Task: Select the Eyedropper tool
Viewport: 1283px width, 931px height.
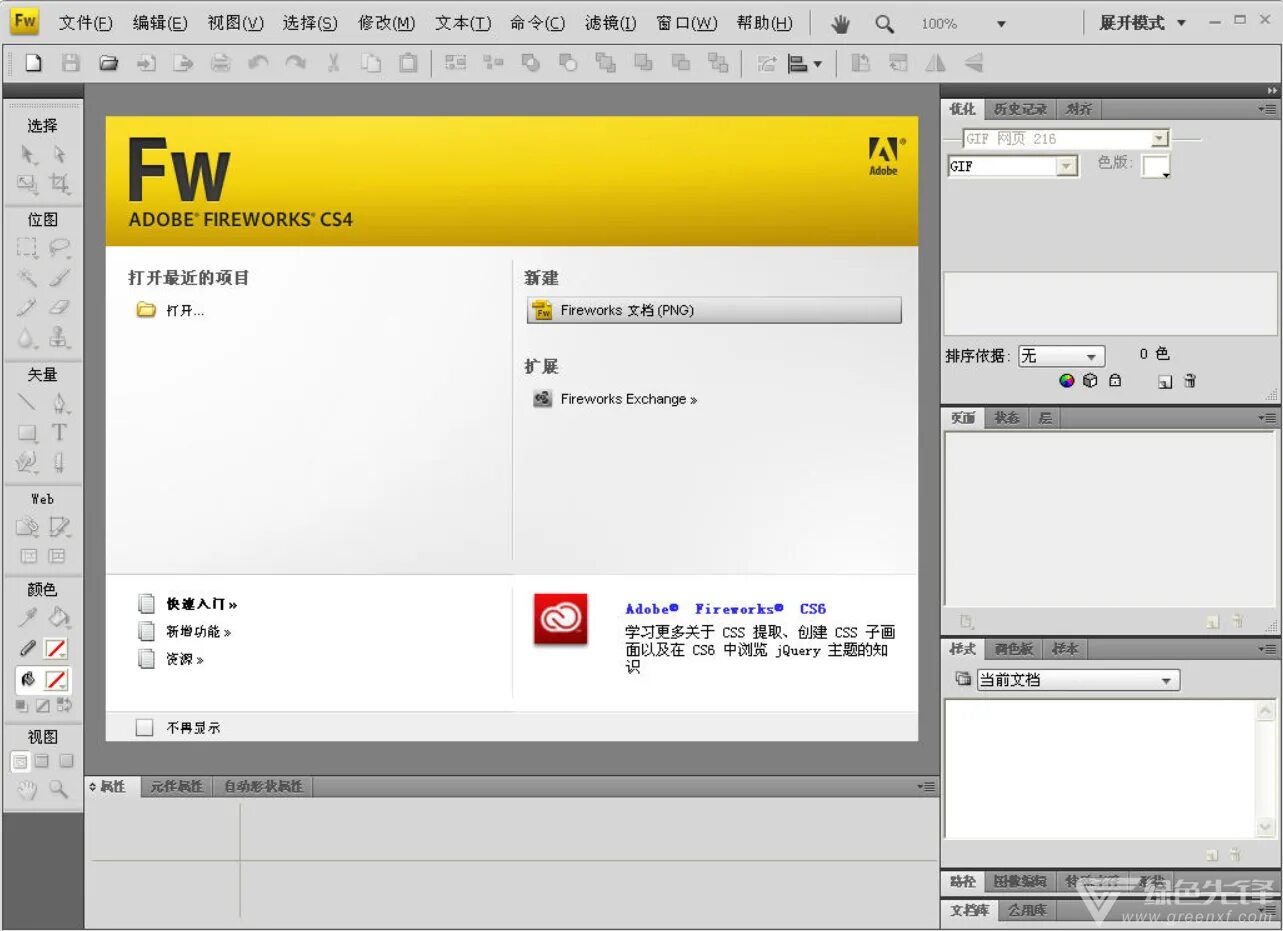Action: (x=28, y=618)
